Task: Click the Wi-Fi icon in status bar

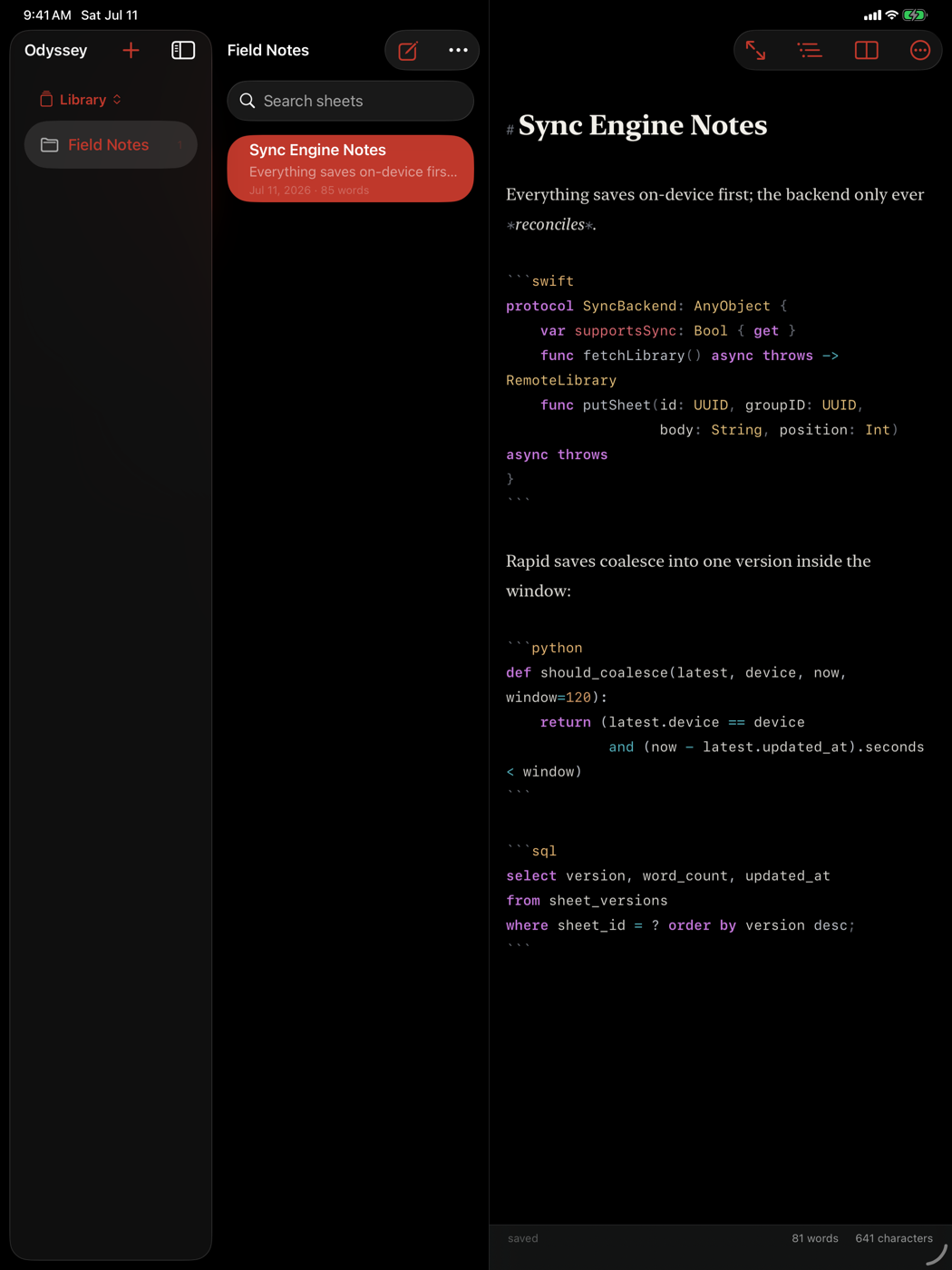Action: click(892, 15)
